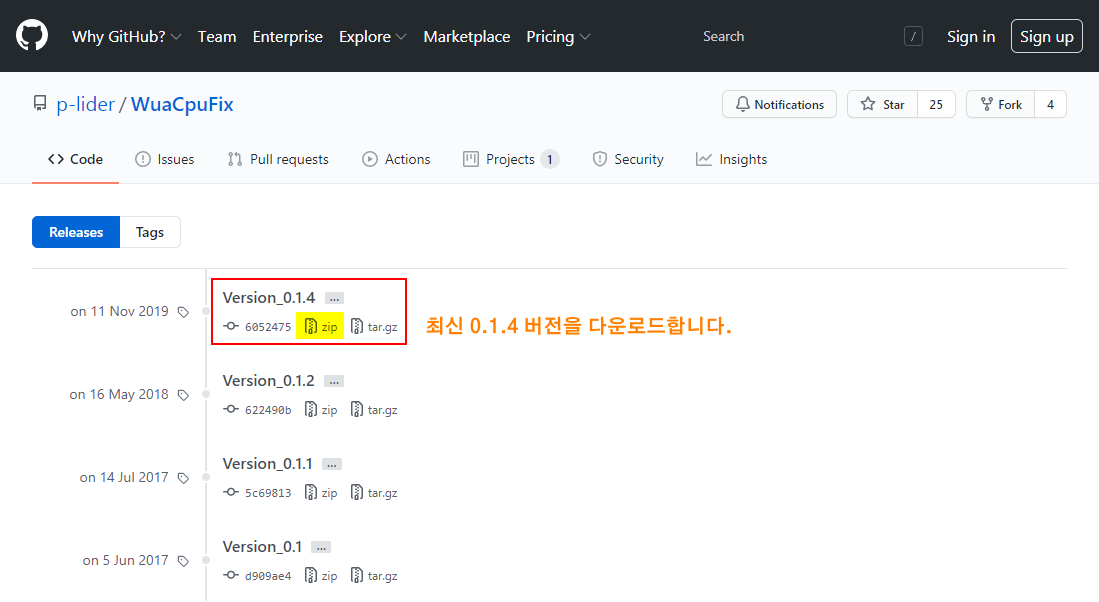
Task: Download the Version_0.1.4 tar.gz archive
Action: point(374,327)
